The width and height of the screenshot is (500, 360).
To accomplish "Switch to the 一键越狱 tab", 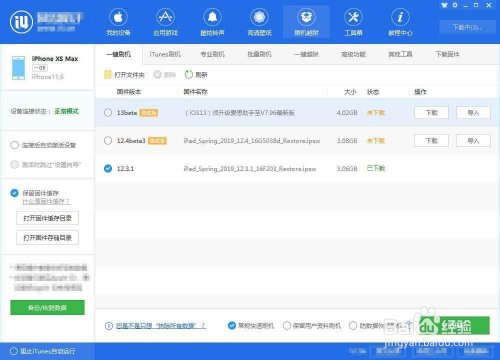I will pos(306,54).
